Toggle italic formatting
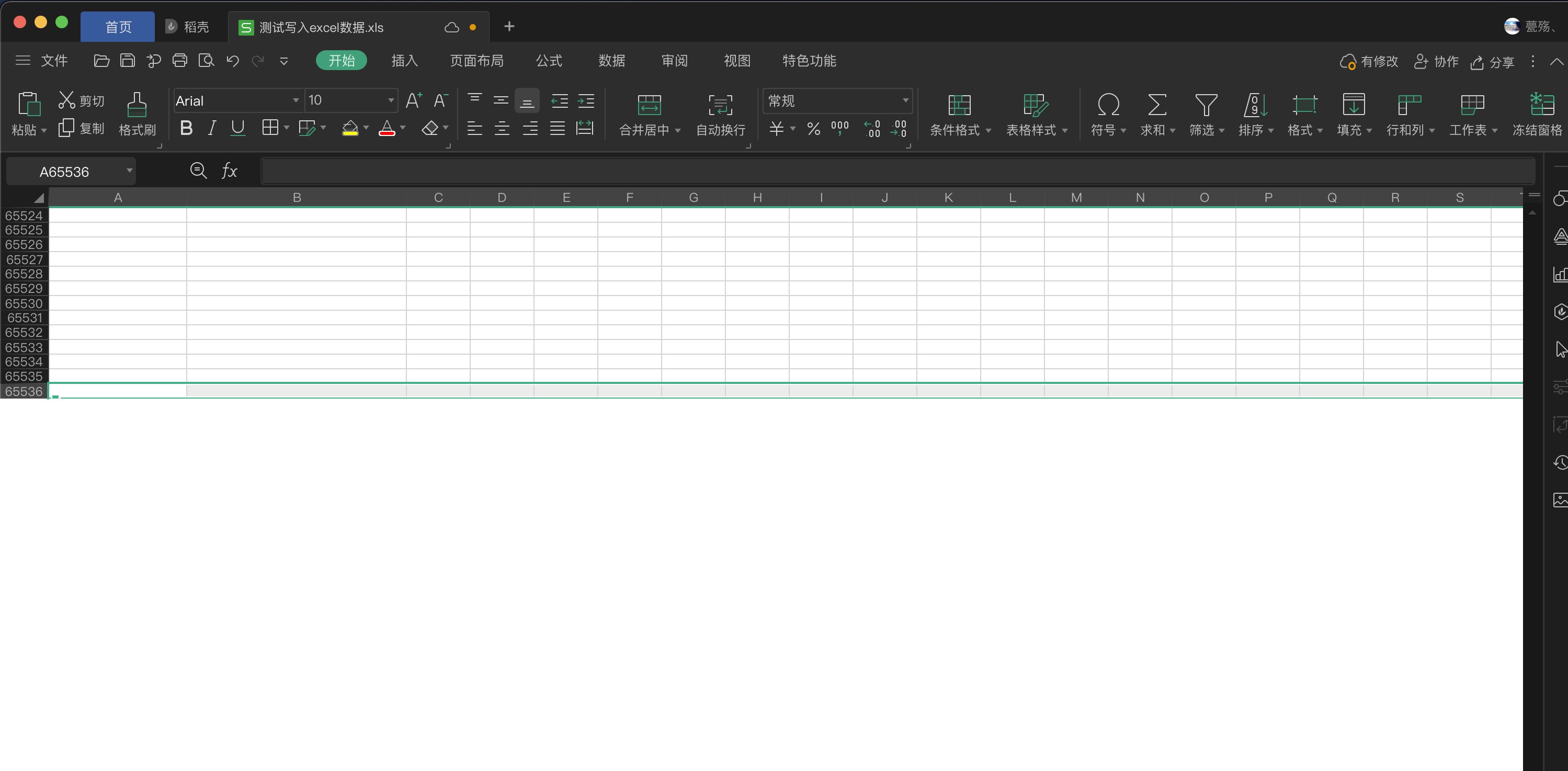 pos(212,128)
